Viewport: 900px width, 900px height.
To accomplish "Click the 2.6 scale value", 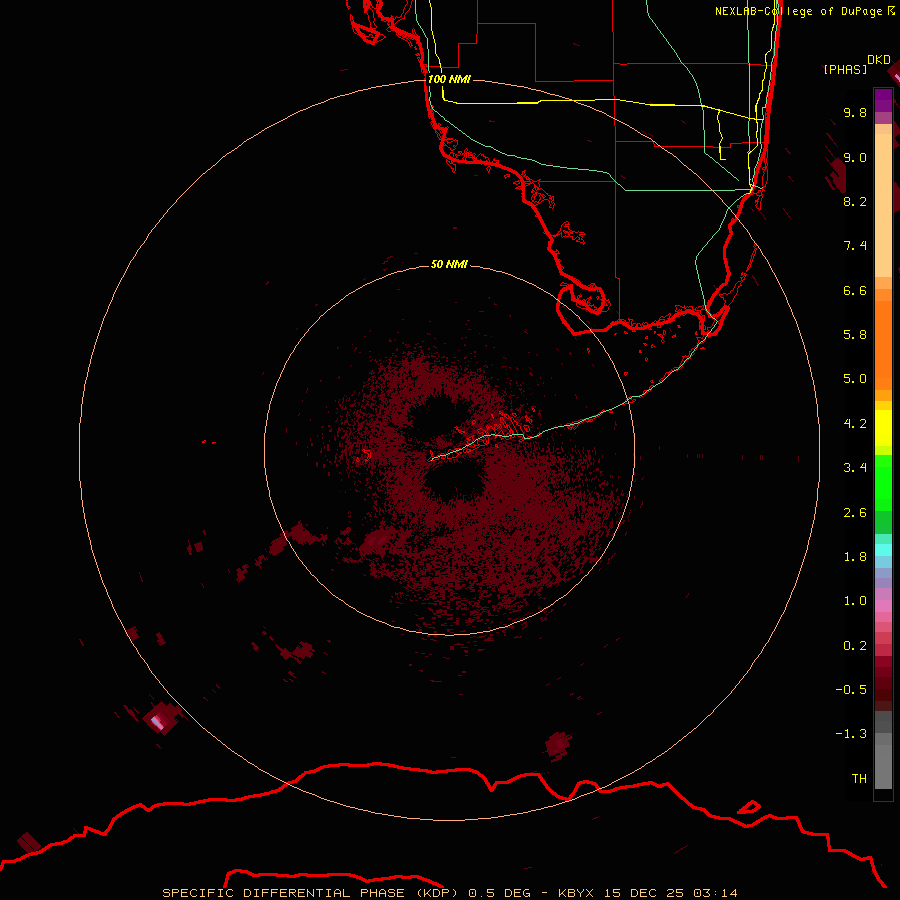I will [855, 513].
